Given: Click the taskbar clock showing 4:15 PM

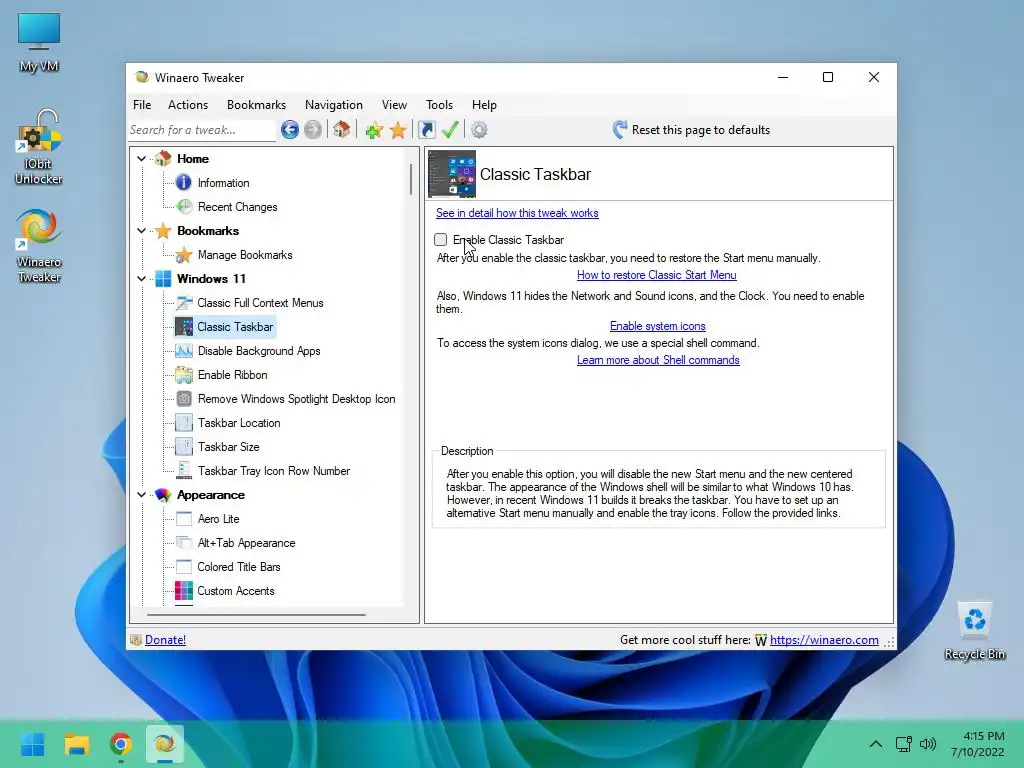Looking at the screenshot, I should [x=978, y=744].
